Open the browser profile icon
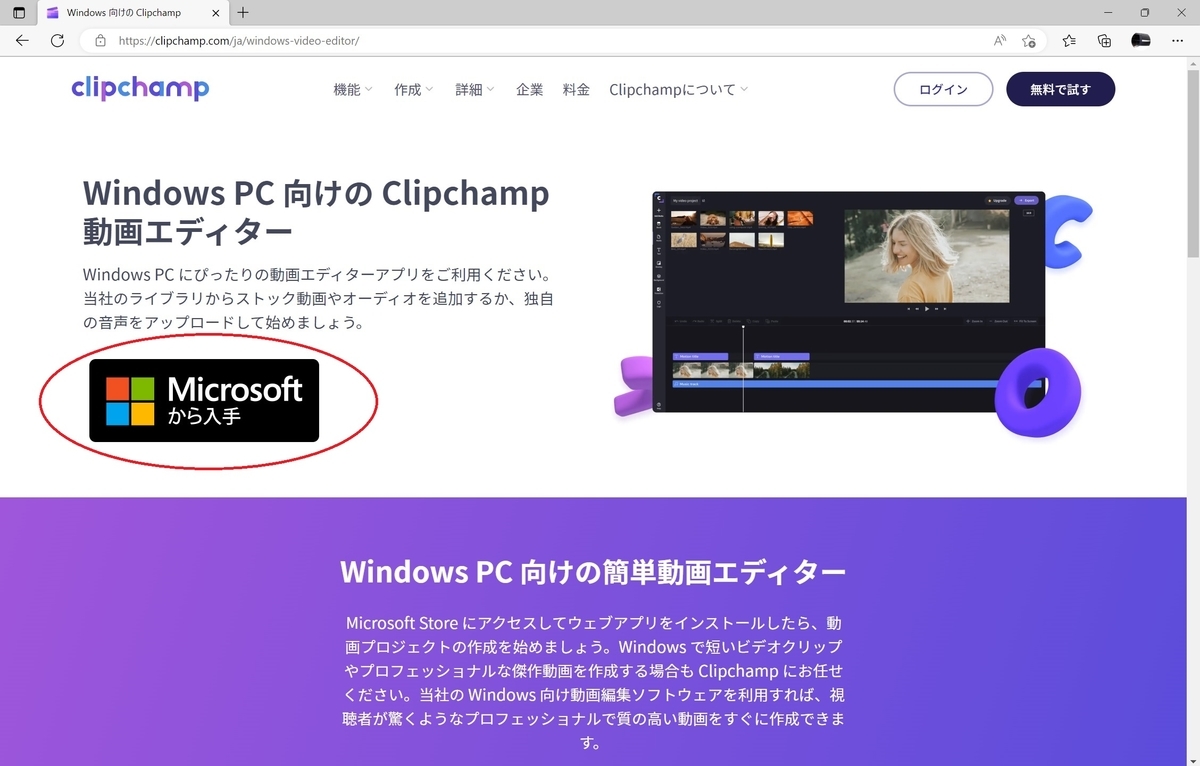The image size is (1200, 766). pyautogui.click(x=1141, y=41)
